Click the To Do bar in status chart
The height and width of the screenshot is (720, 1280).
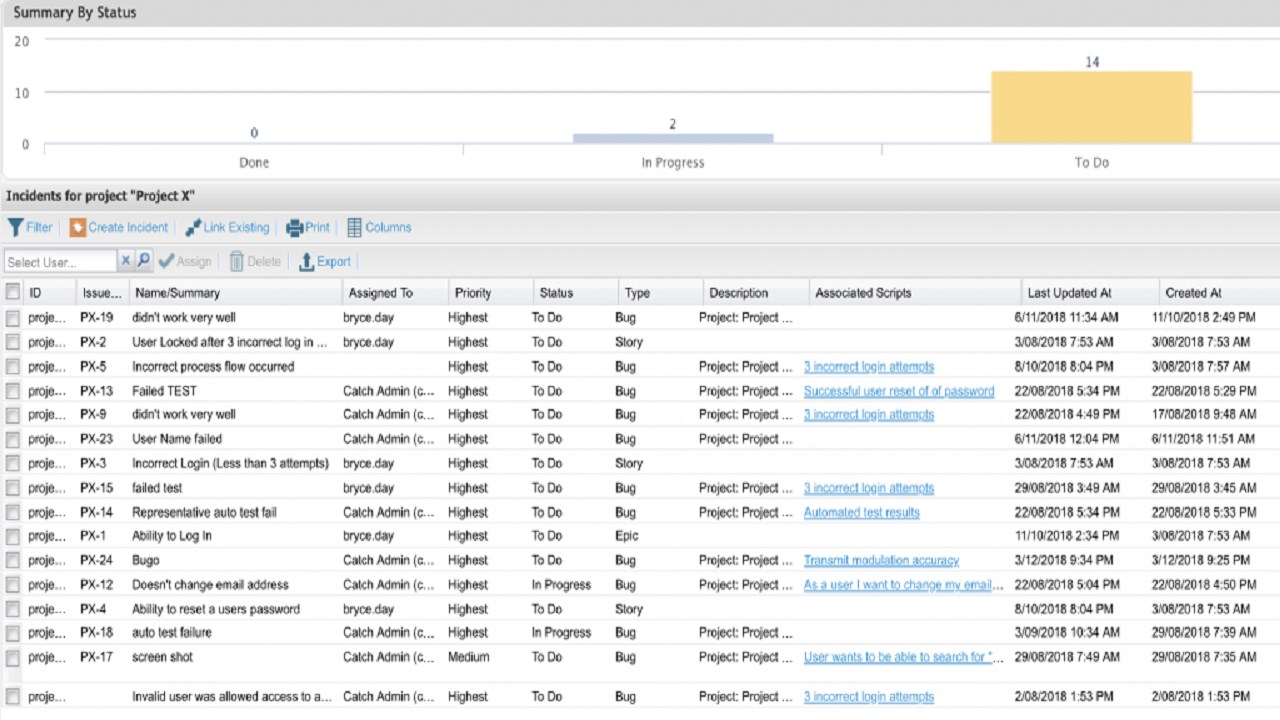pos(1091,107)
